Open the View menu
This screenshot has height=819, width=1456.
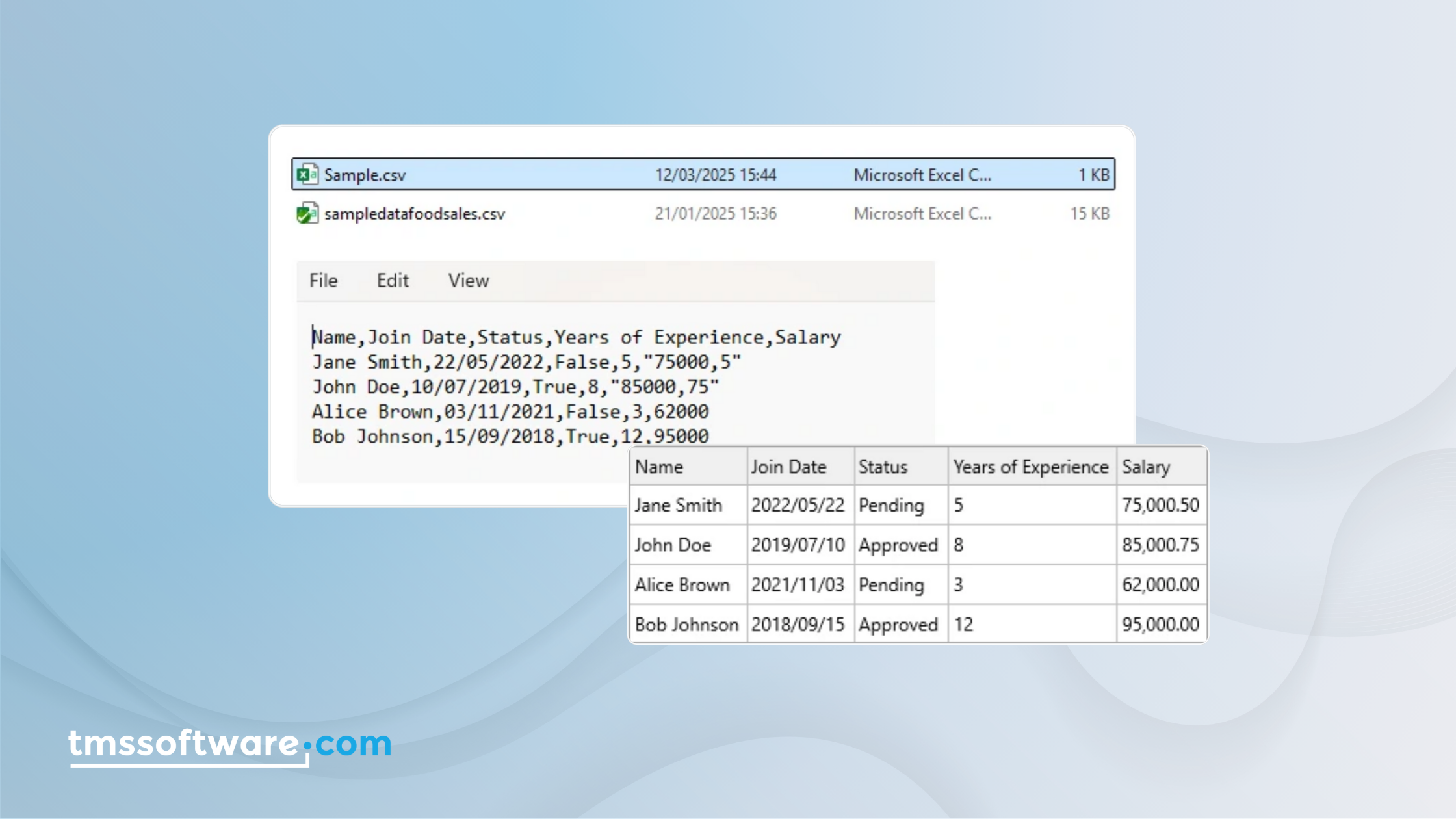coord(468,281)
